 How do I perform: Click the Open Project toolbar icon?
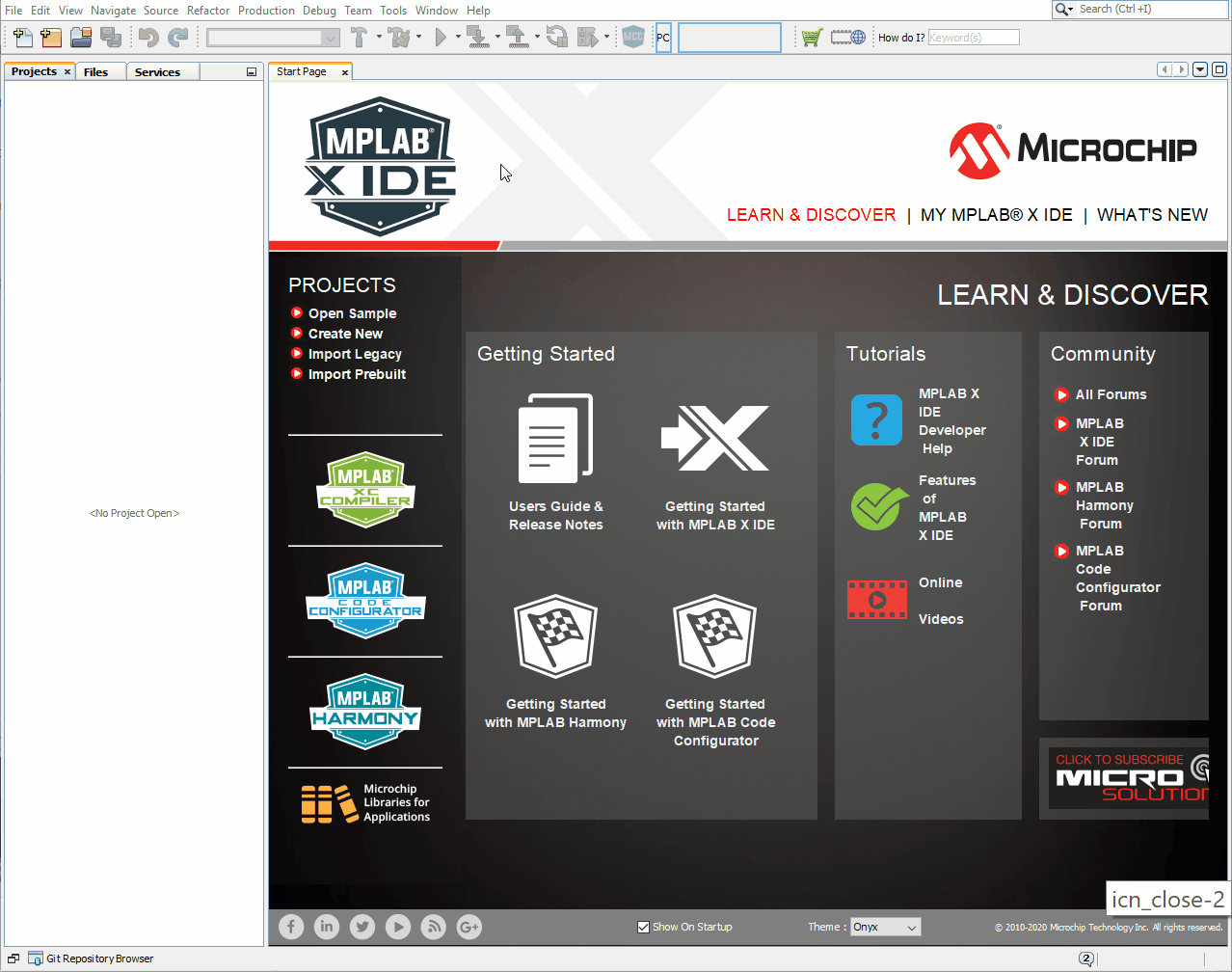81,38
